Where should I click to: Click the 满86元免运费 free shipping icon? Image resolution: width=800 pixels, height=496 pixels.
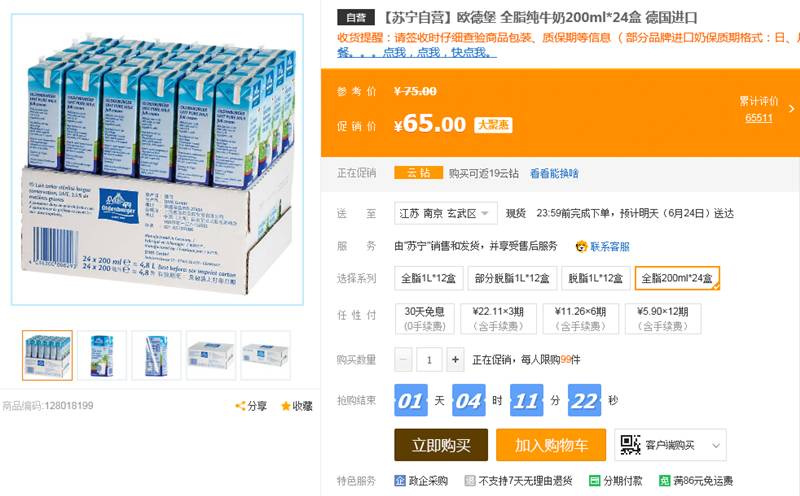click(x=664, y=481)
